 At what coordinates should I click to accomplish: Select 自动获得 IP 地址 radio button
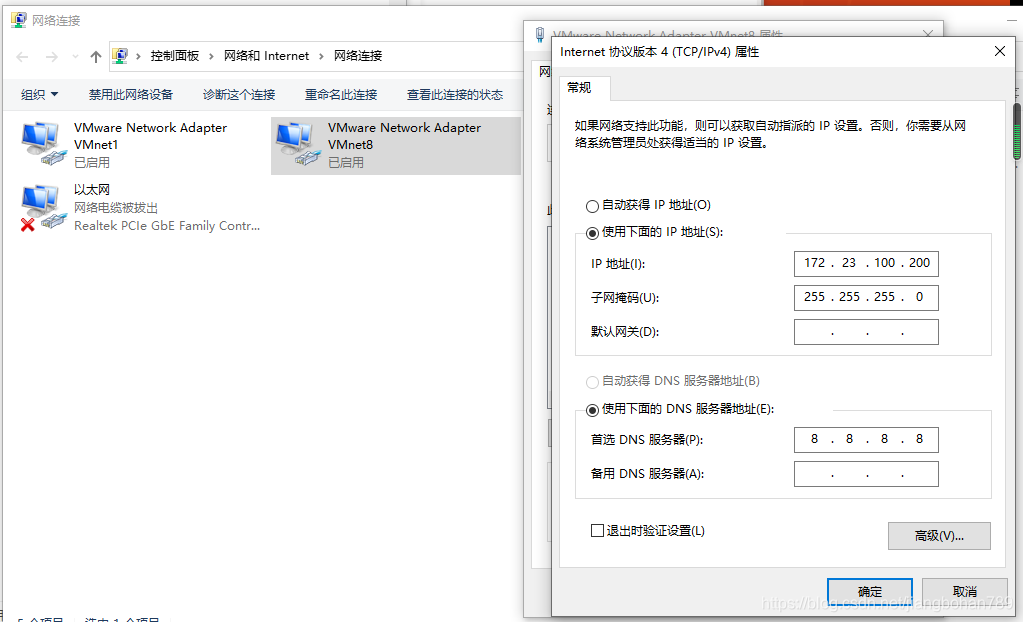pyautogui.click(x=592, y=206)
